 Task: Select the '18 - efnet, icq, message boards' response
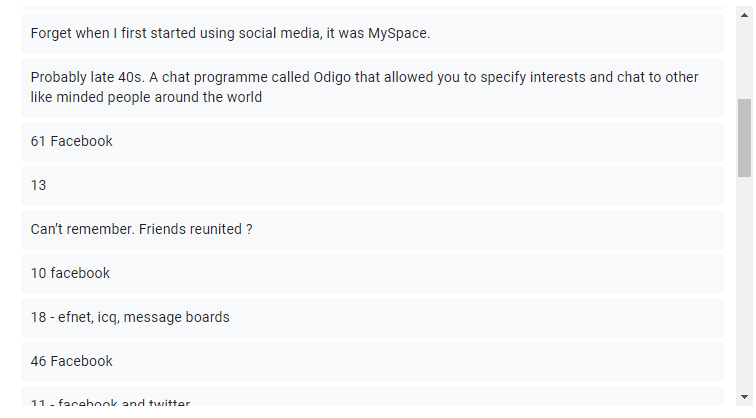coord(372,317)
